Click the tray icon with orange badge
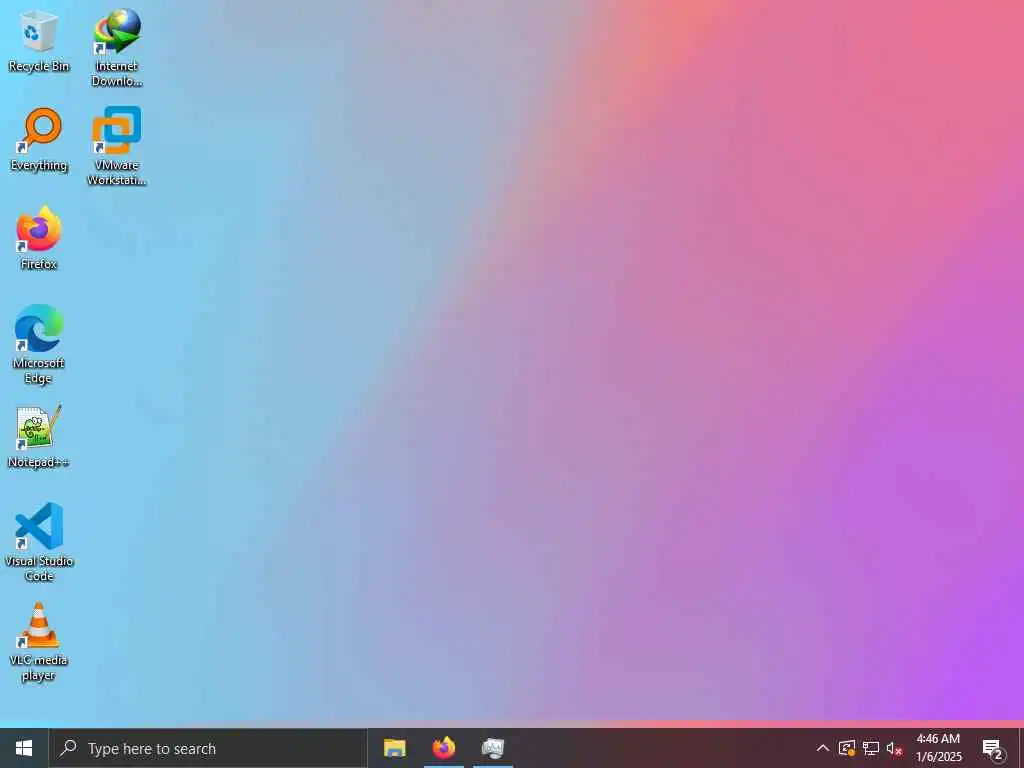Screen dimensions: 1024x768 [847, 748]
